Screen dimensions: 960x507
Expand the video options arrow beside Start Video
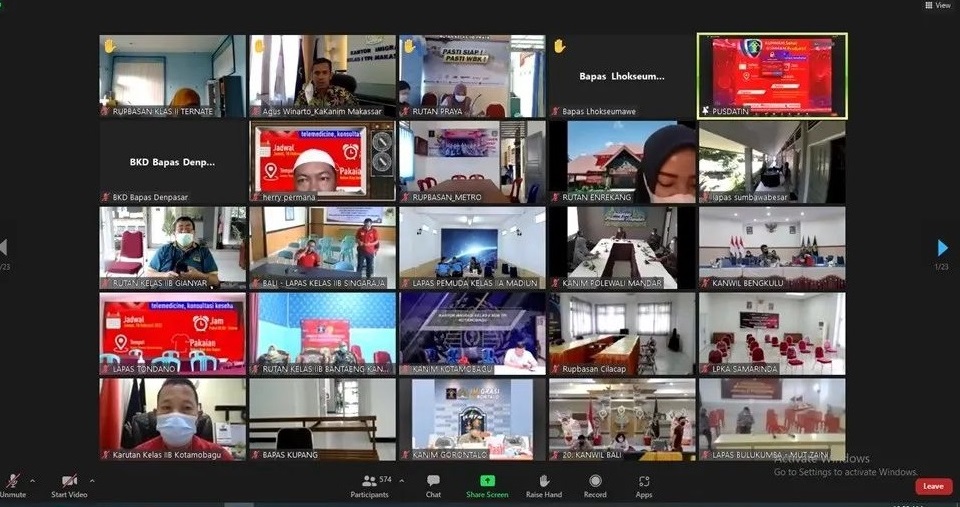92,481
